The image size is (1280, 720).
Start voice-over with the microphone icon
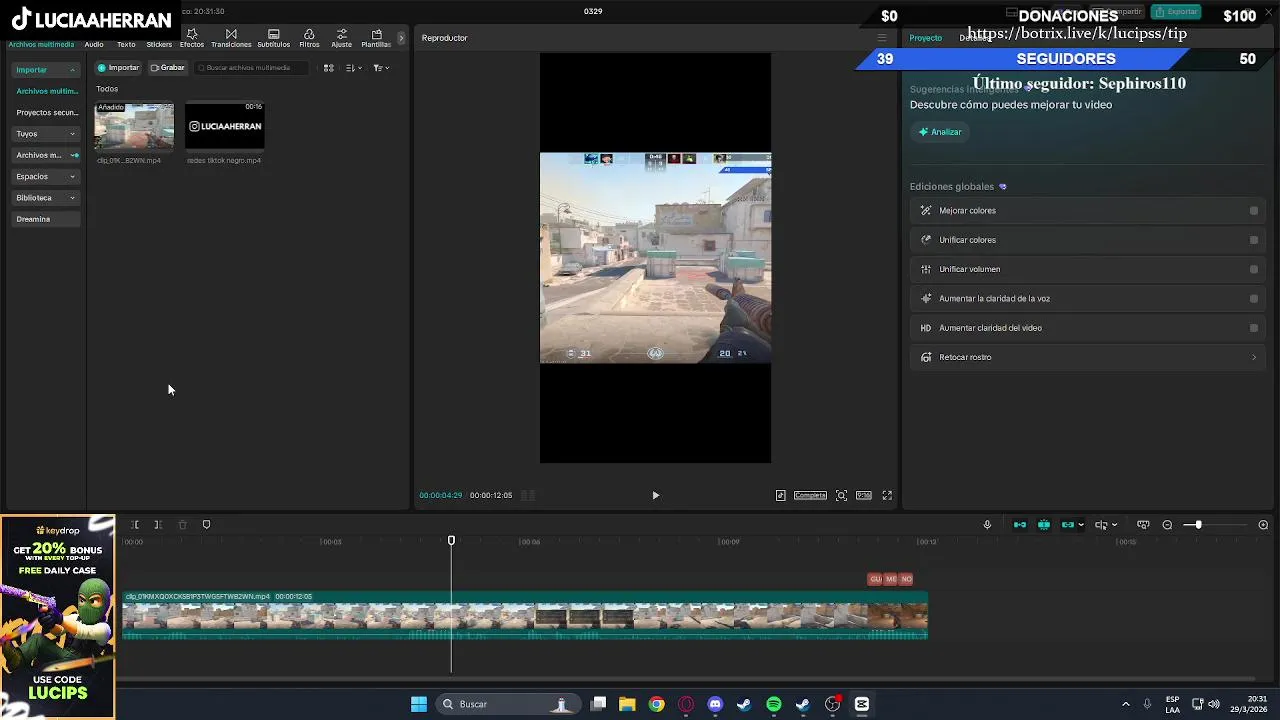[x=987, y=525]
